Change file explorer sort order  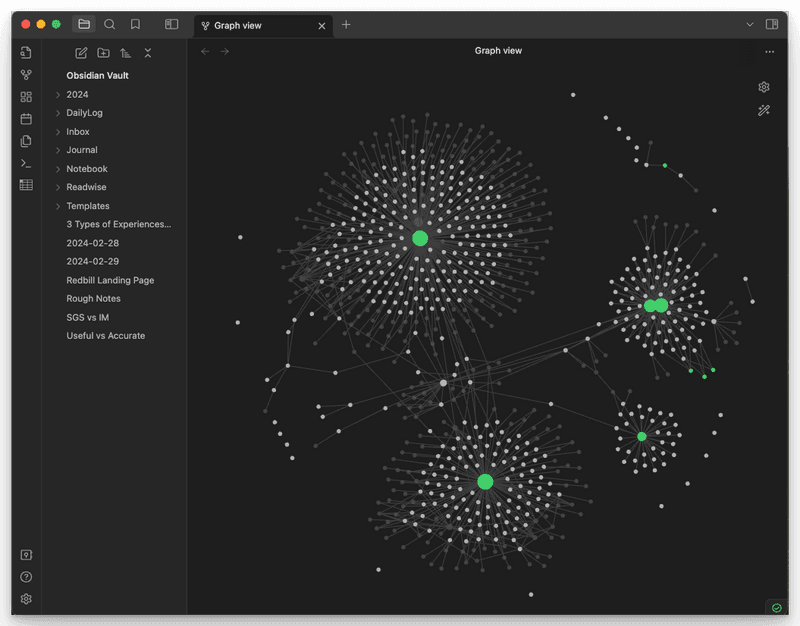pyautogui.click(x=126, y=53)
